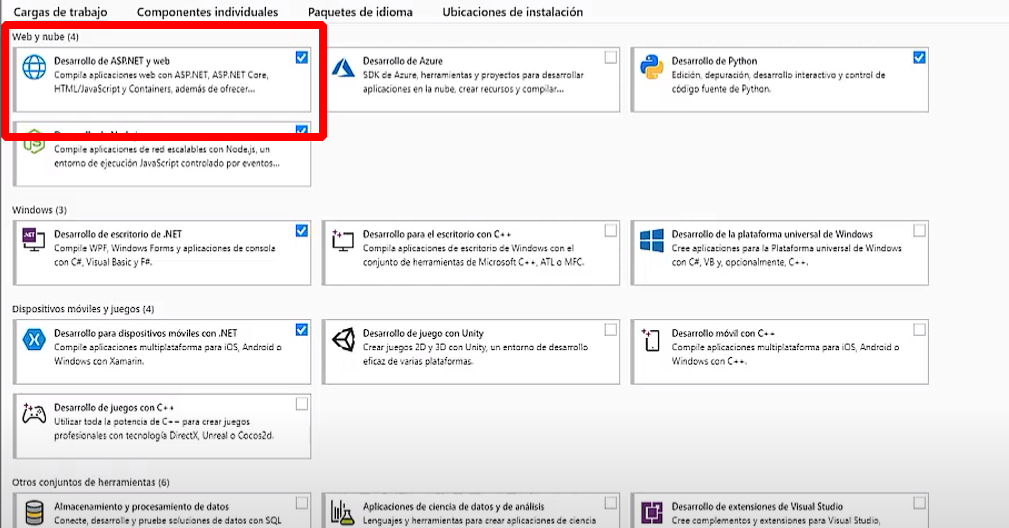Image resolution: width=1009 pixels, height=528 pixels.
Task: Uncheck Desarrollo para dispositivos móviles con .NET
Action: (302, 329)
